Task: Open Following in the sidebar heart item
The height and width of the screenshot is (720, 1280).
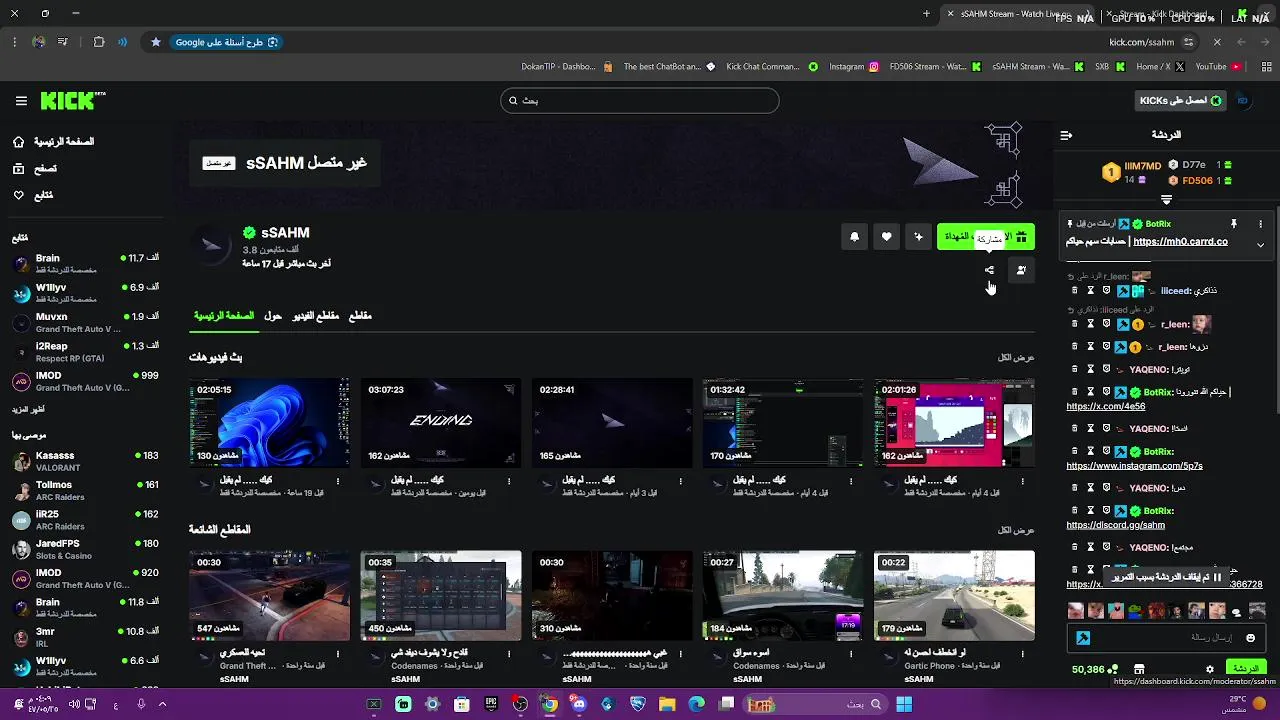Action: point(33,195)
